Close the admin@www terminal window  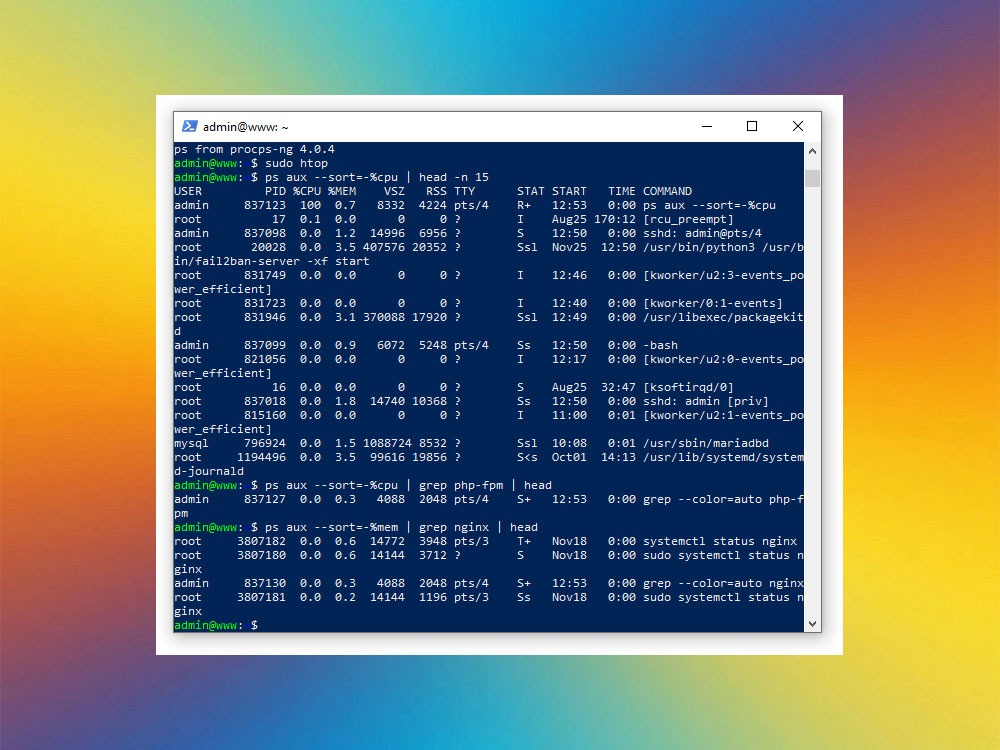point(798,127)
